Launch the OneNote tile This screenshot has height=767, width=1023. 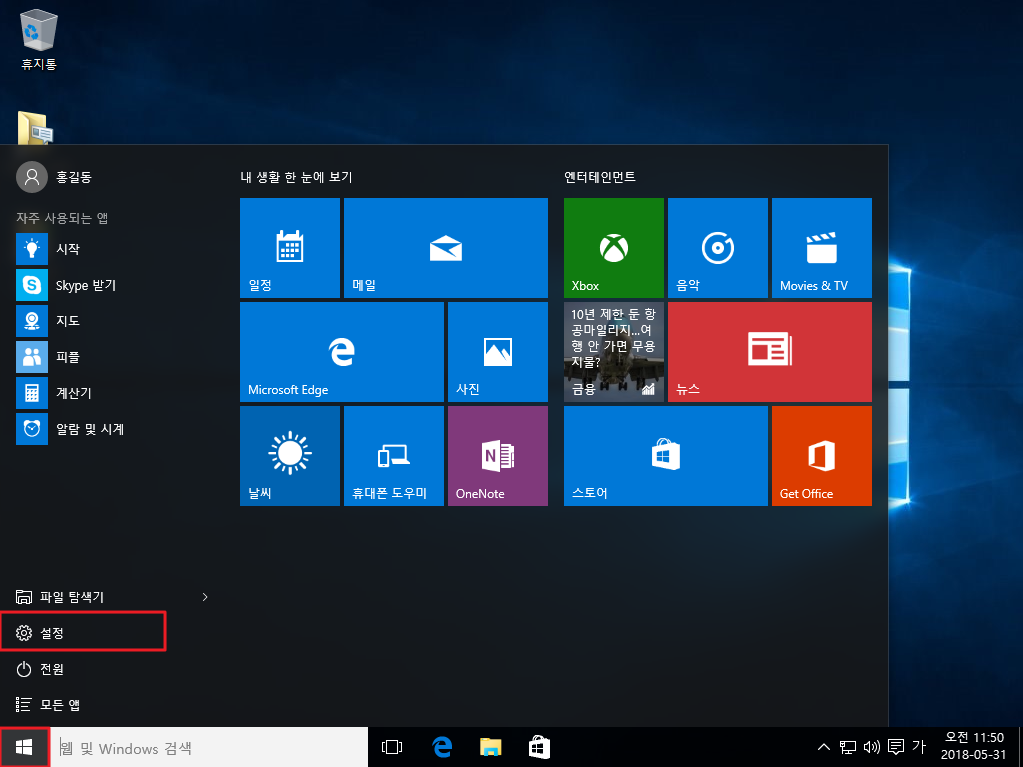coord(498,456)
